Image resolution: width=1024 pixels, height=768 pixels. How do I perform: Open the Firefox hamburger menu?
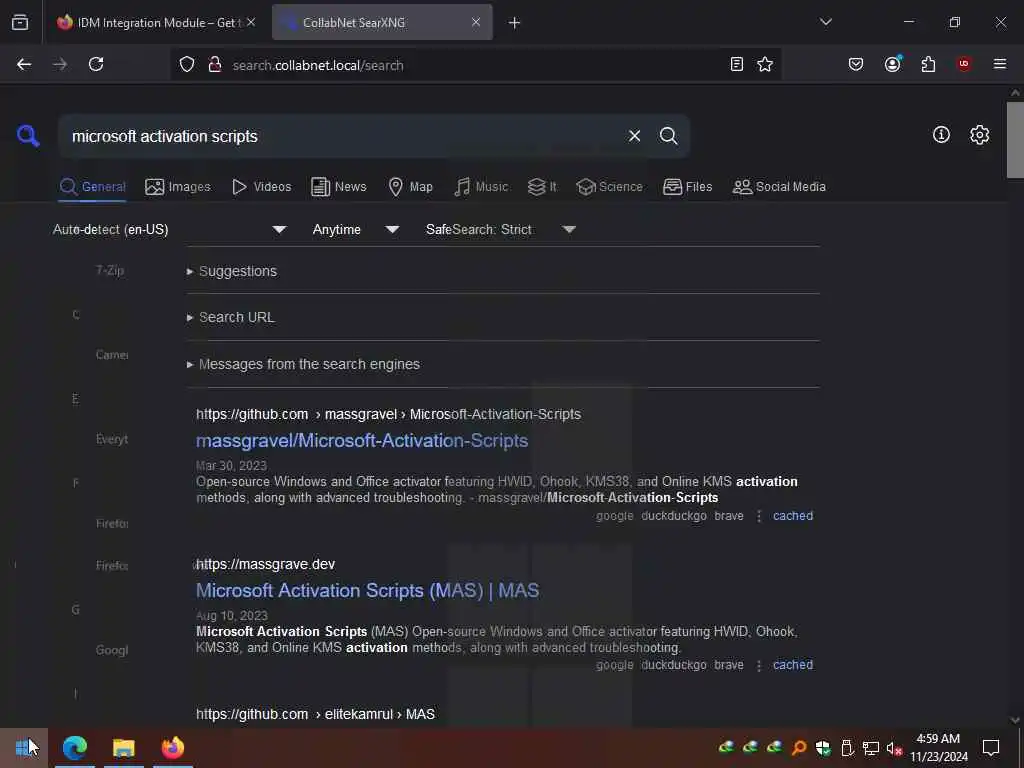click(999, 64)
